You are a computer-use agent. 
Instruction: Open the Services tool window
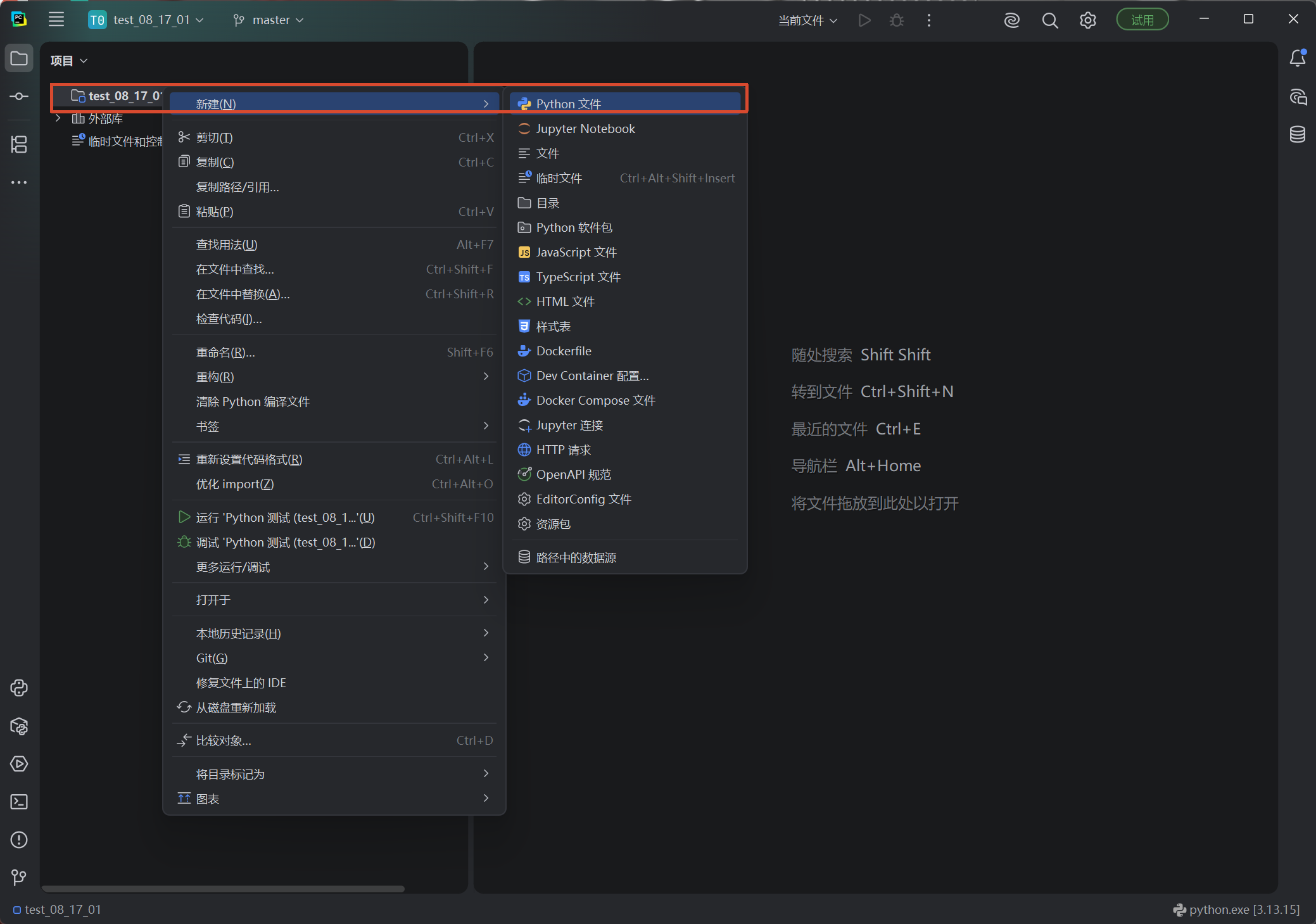(x=19, y=764)
